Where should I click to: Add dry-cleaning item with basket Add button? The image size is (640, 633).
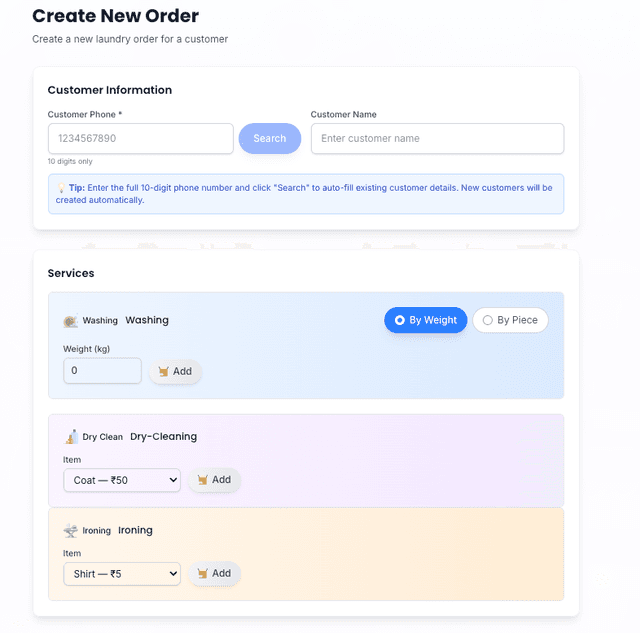[214, 480]
